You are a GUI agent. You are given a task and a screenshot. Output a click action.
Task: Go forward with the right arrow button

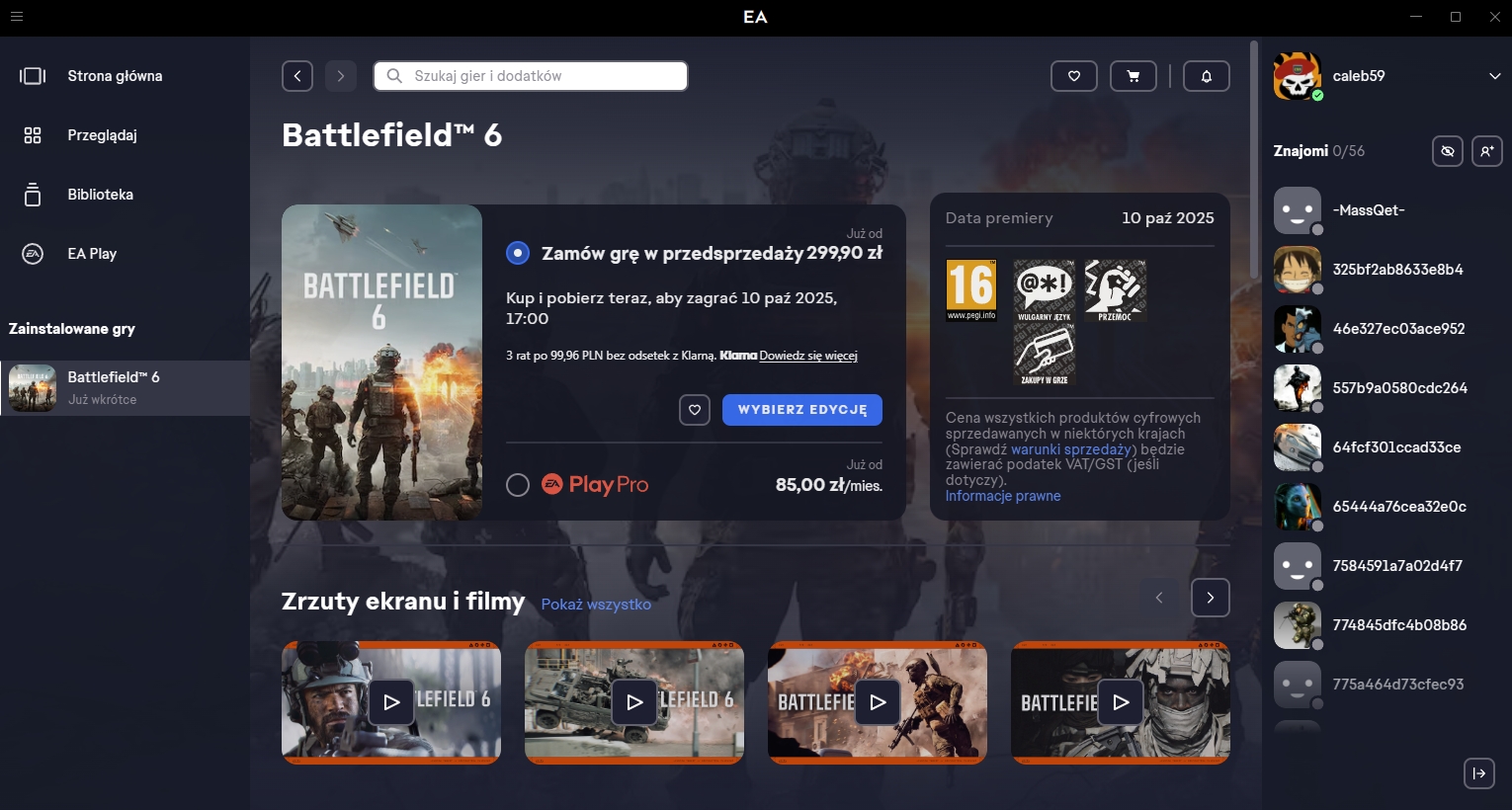coord(341,76)
